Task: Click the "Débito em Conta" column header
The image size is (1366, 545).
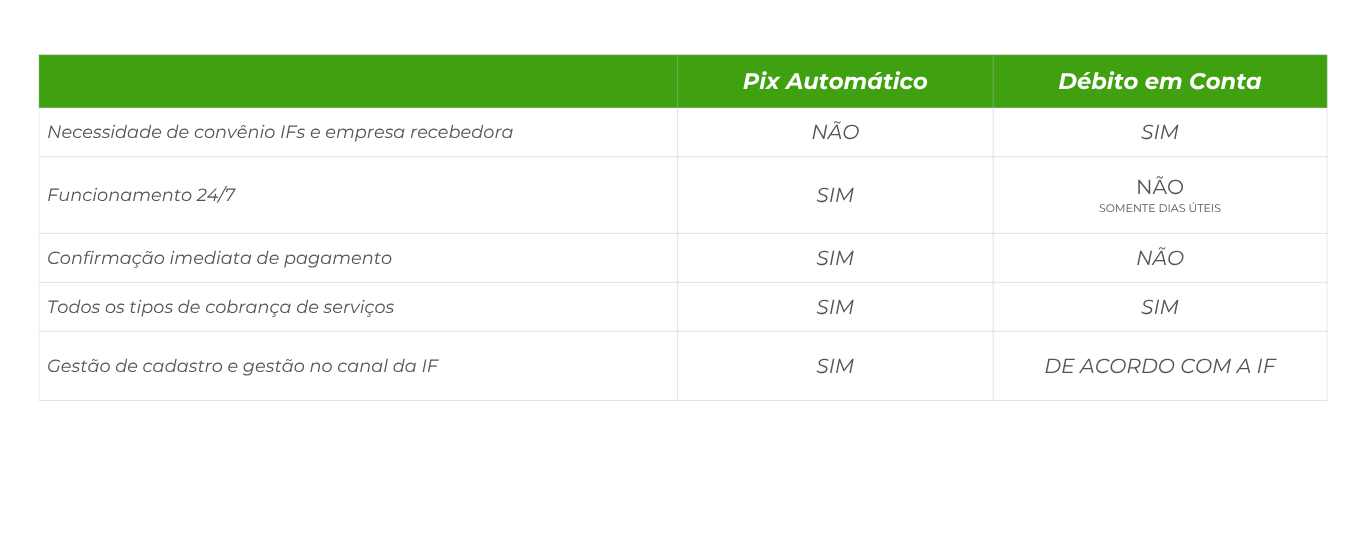Action: (1159, 81)
